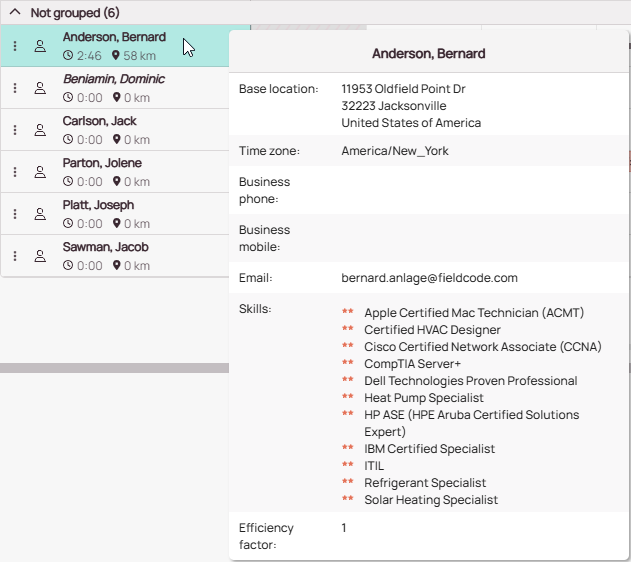Click the location pin in Platt, Joseph's row
The width and height of the screenshot is (631, 562).
[117, 223]
